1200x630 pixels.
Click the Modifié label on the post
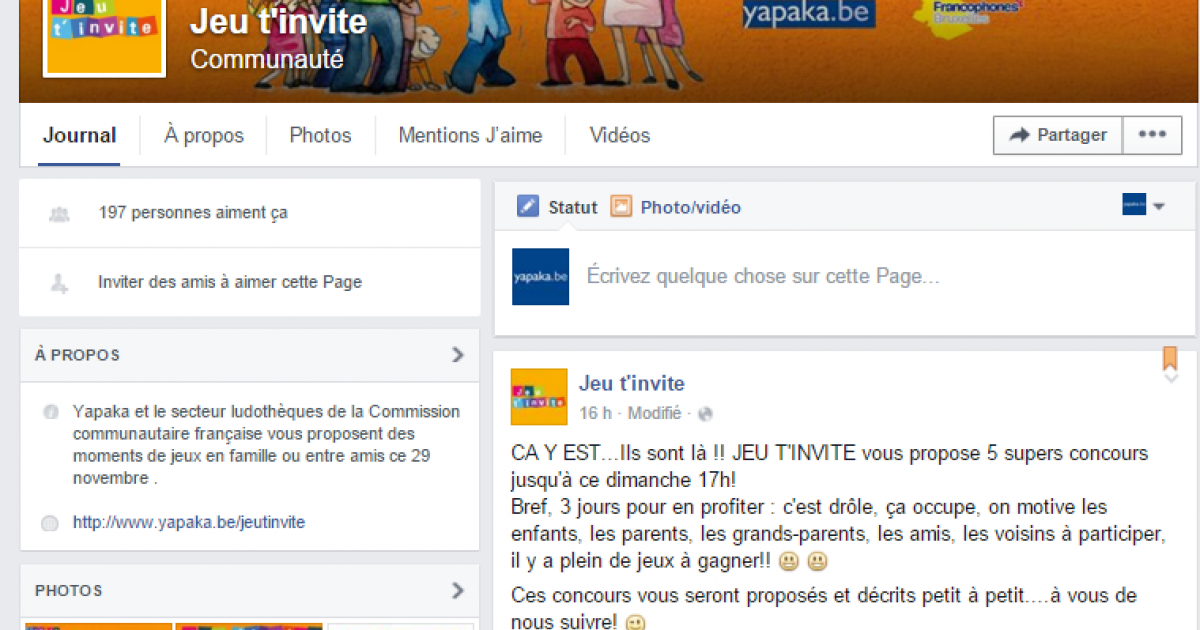[x=654, y=413]
